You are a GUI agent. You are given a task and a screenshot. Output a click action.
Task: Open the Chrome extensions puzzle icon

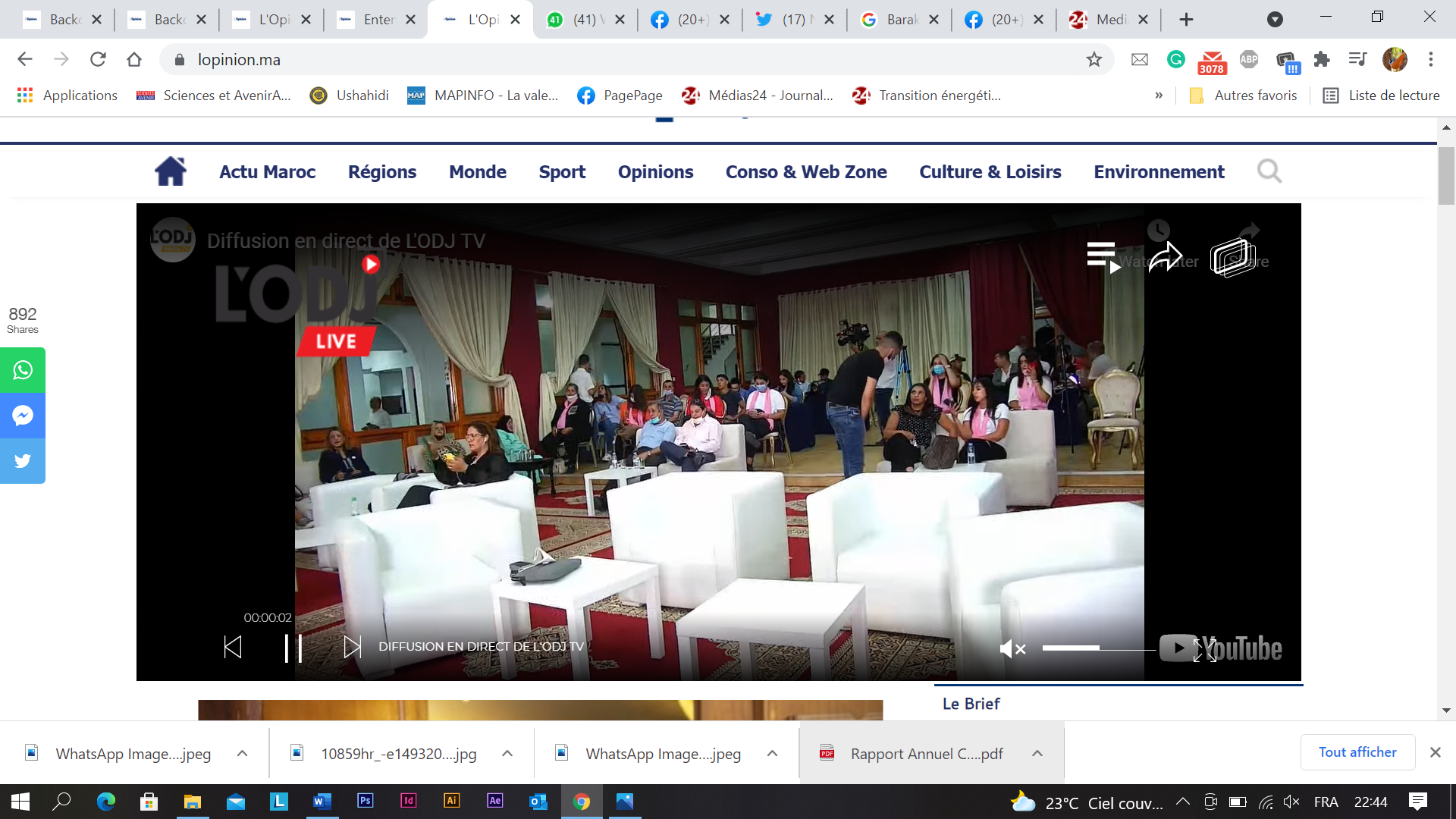(1322, 60)
